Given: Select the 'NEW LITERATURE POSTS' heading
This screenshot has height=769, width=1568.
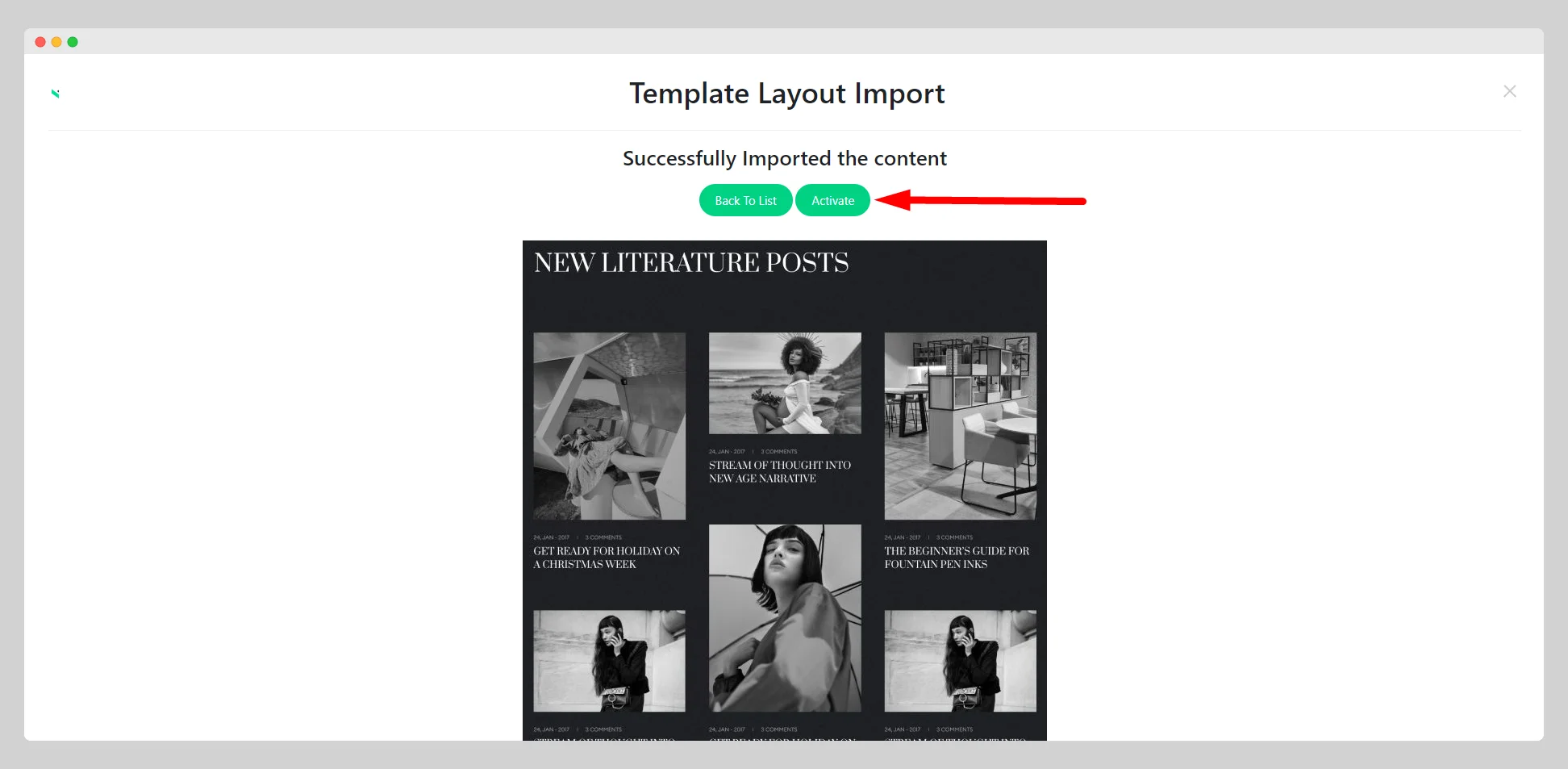Looking at the screenshot, I should pyautogui.click(x=691, y=262).
